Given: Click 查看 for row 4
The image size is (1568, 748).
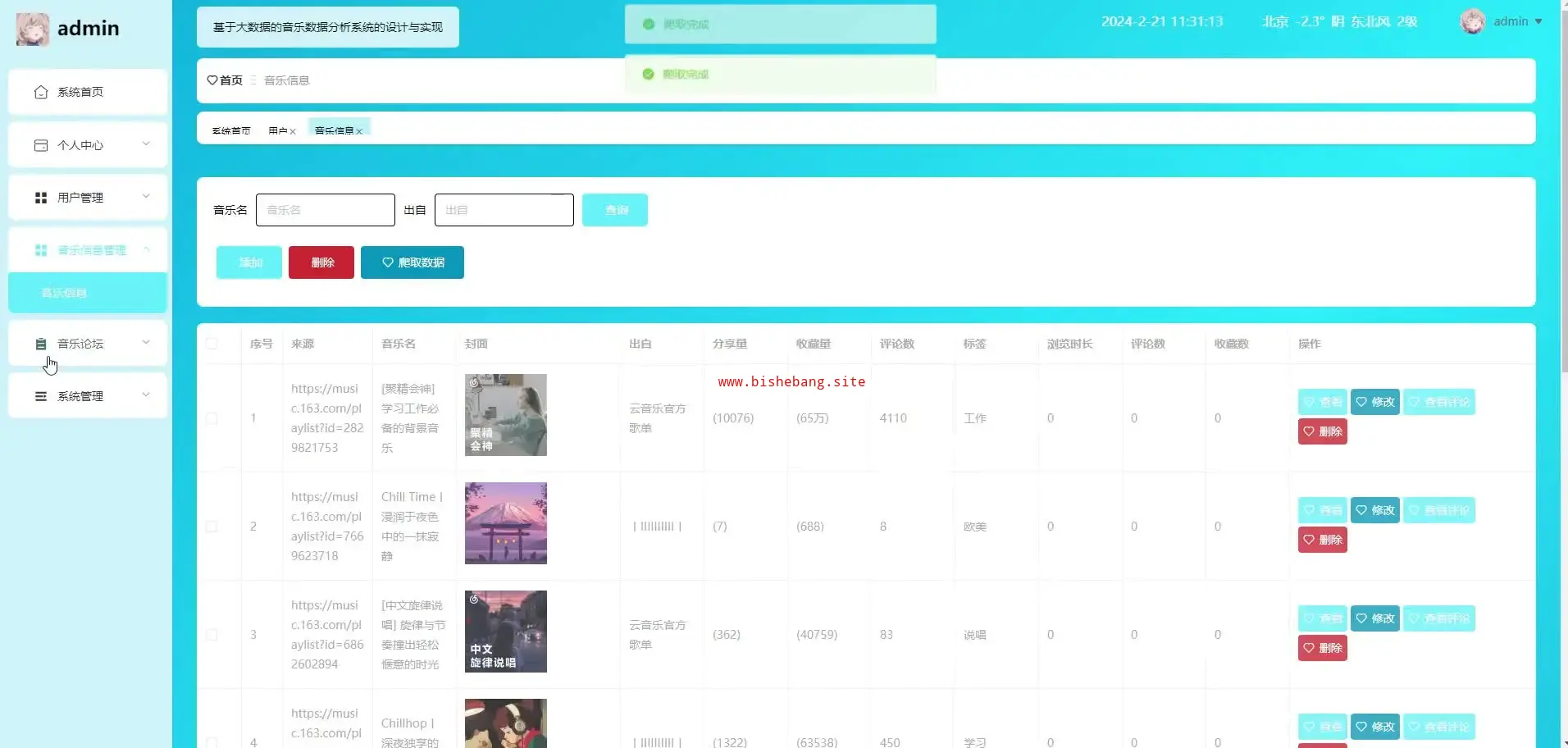Looking at the screenshot, I should [x=1323, y=727].
